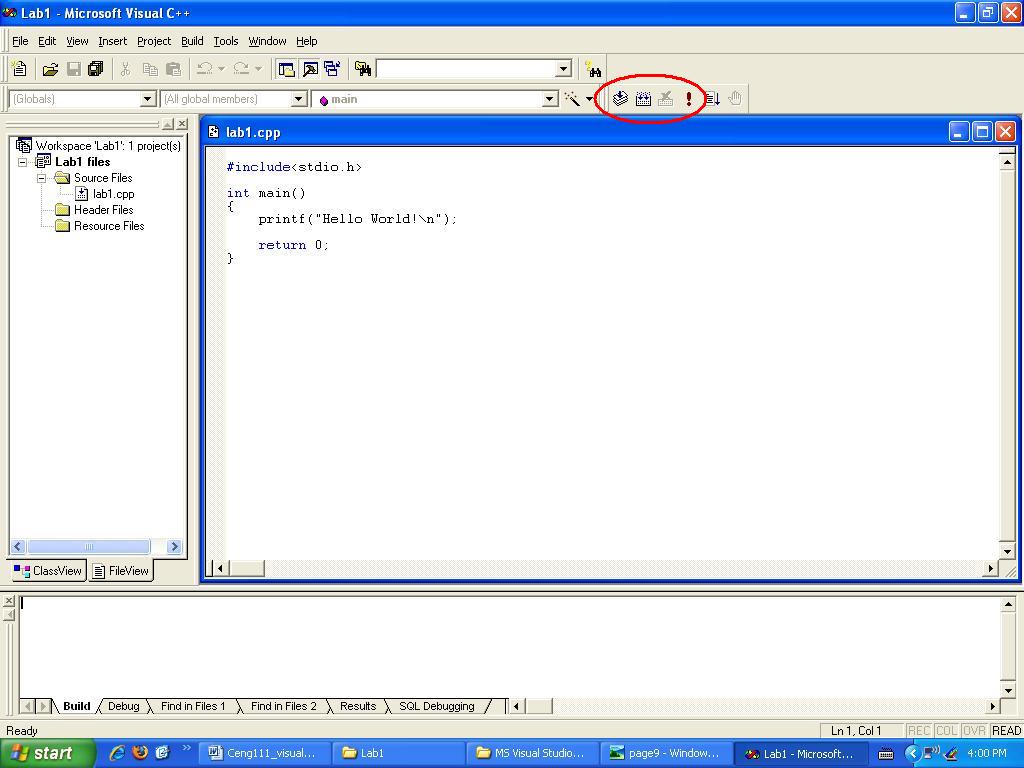Click the Compile toolbar icon
This screenshot has height=768, width=1024.
point(620,98)
